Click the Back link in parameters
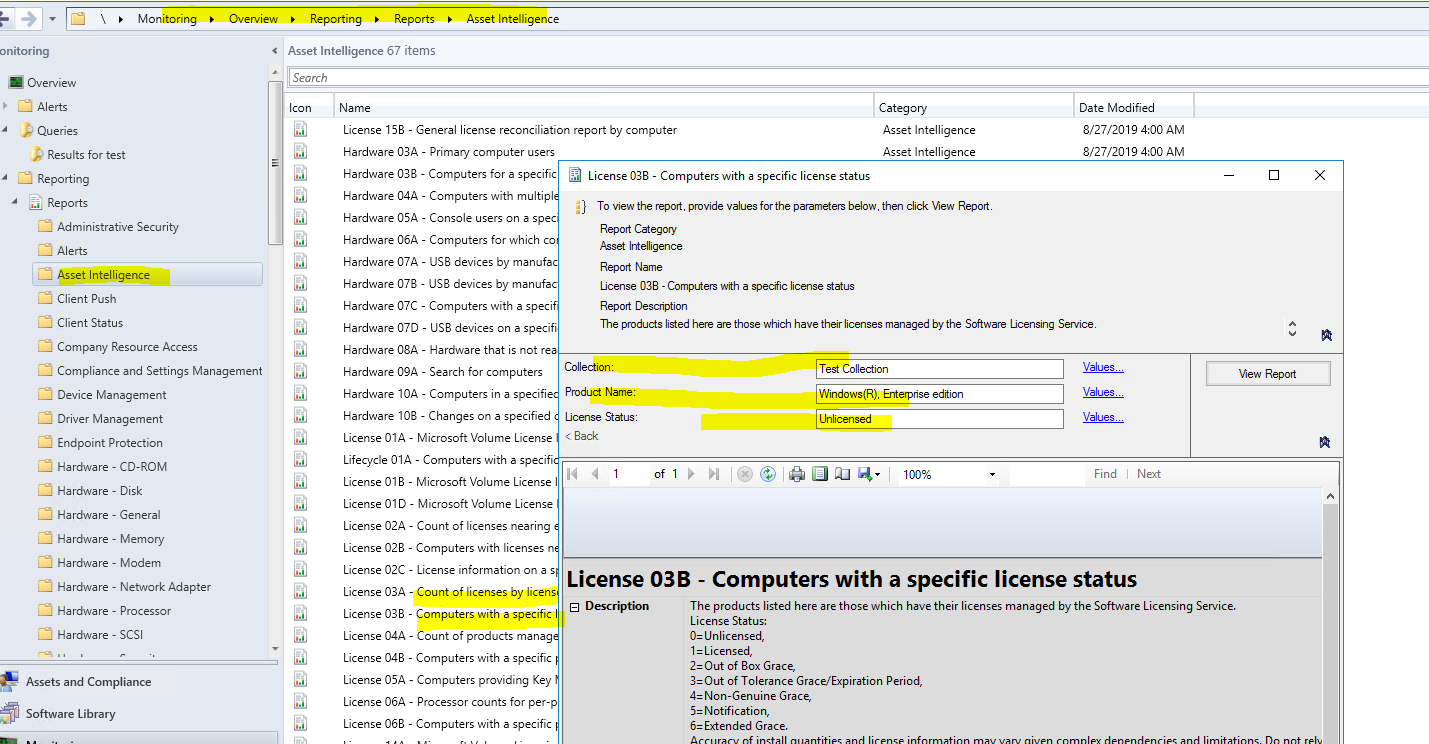This screenshot has height=744, width=1429. (582, 436)
